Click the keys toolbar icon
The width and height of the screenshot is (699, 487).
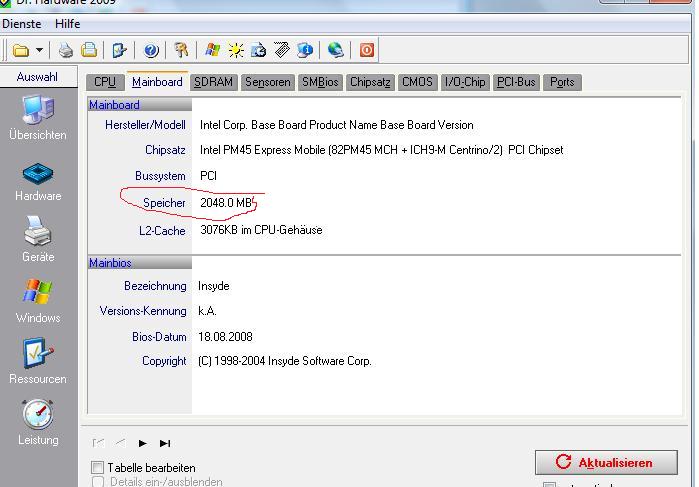[181, 50]
